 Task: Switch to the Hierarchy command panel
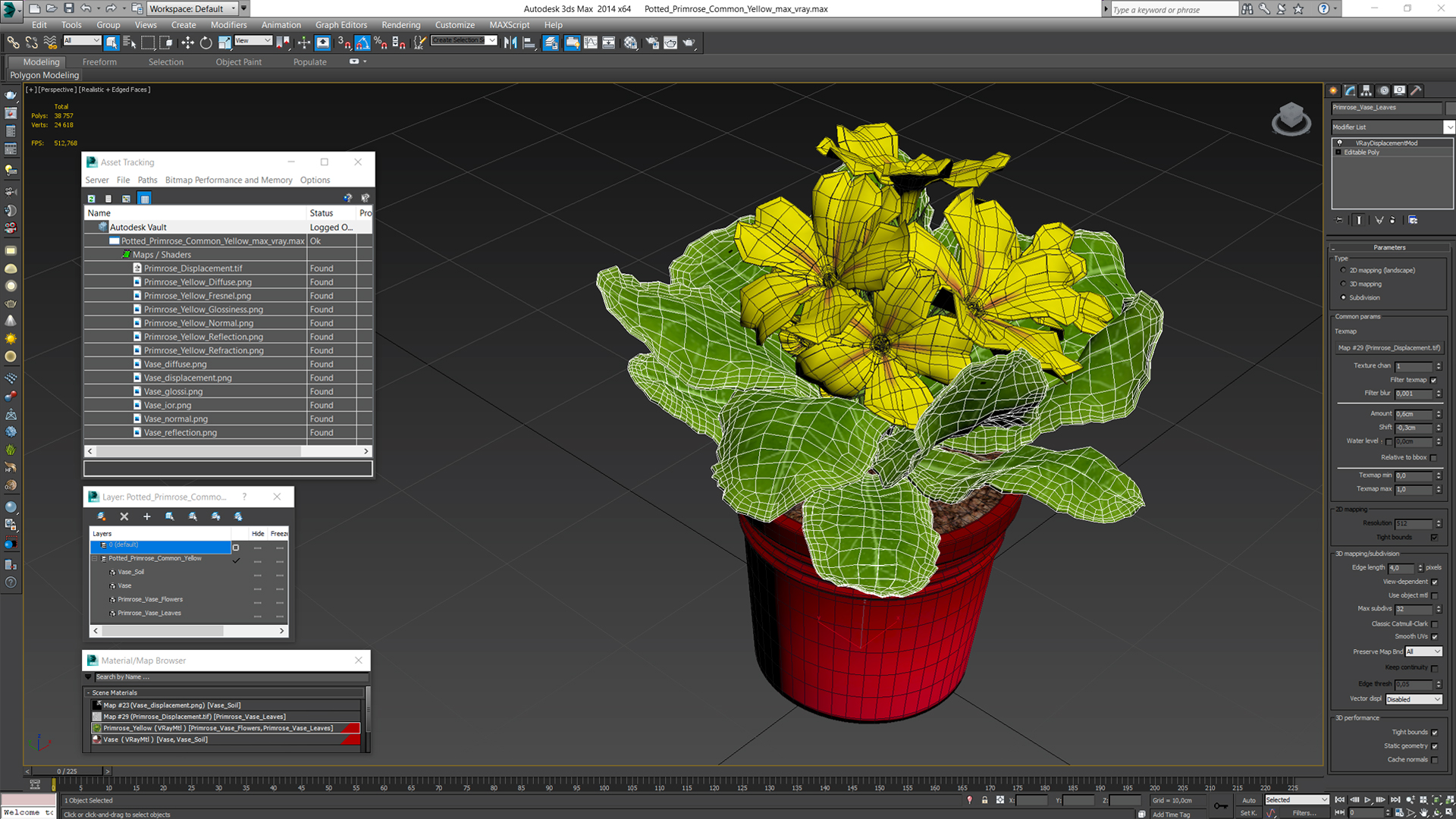pyautogui.click(x=1367, y=90)
